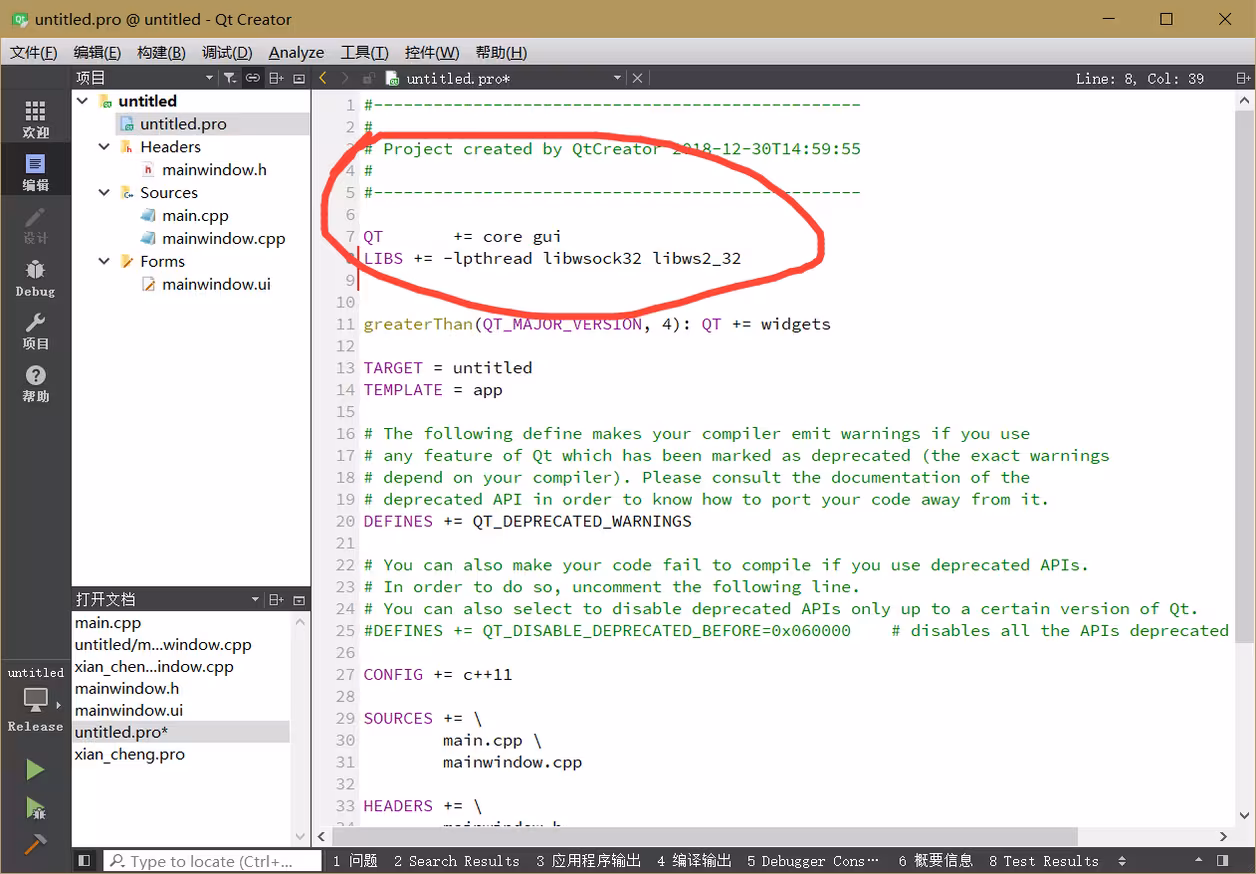Select untitled.pro in project tree
The height and width of the screenshot is (874, 1256).
pyautogui.click(x=183, y=124)
